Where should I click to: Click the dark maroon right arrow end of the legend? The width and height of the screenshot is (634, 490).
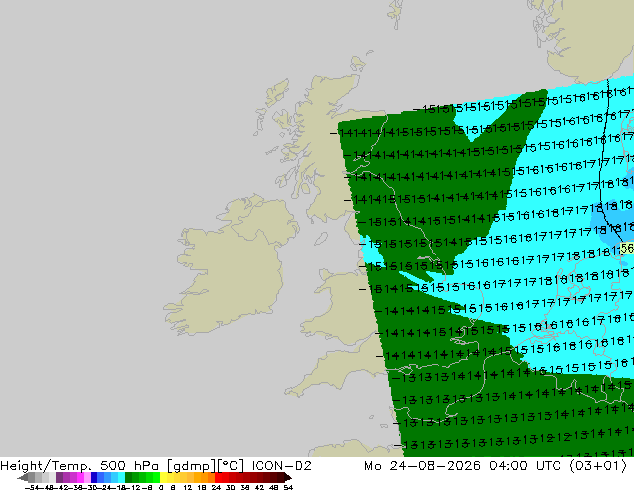pos(287,478)
